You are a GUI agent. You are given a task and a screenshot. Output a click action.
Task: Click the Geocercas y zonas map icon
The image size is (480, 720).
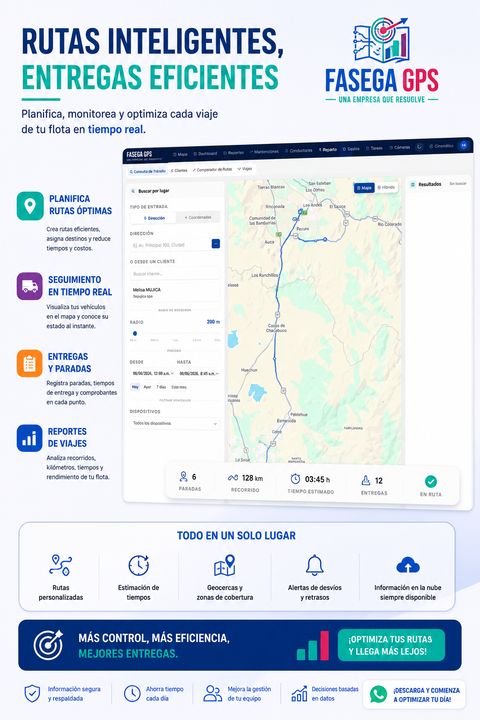(x=225, y=565)
